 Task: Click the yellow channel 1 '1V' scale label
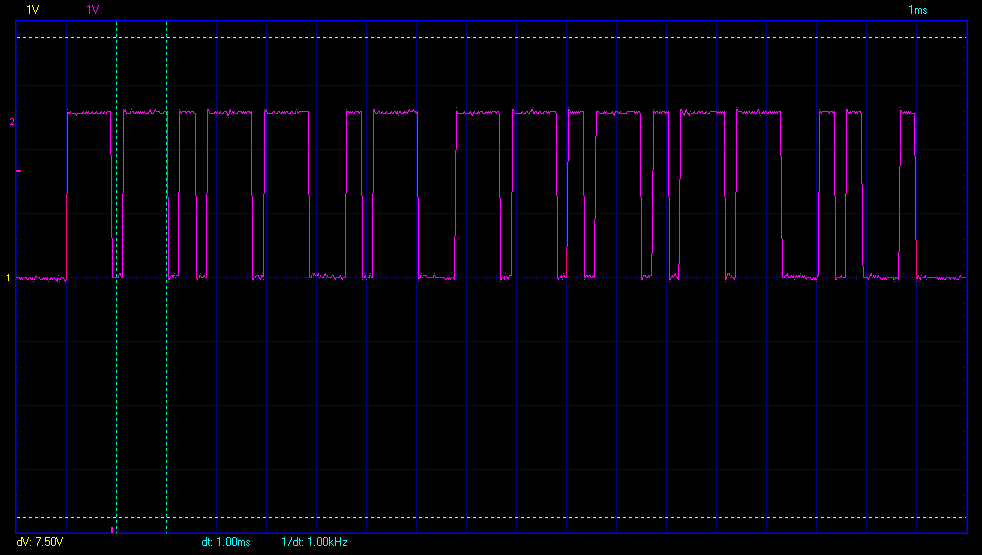point(33,10)
